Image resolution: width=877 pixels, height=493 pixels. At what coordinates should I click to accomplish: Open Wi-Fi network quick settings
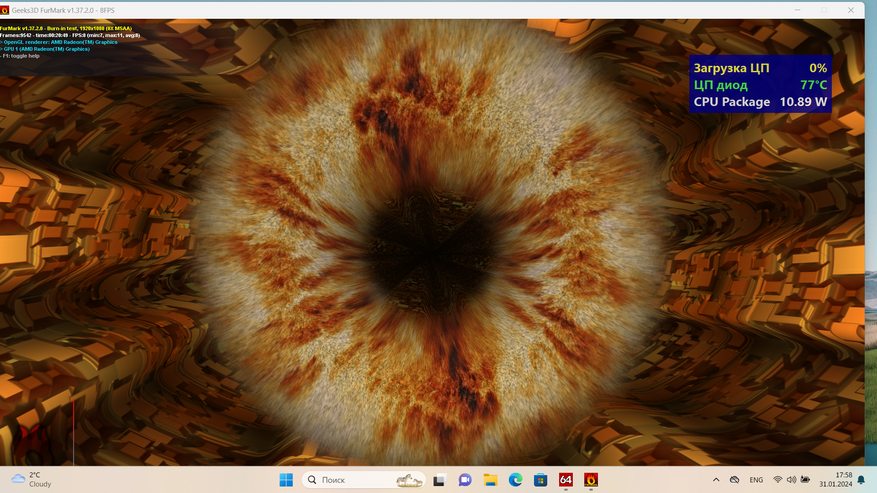click(778, 480)
